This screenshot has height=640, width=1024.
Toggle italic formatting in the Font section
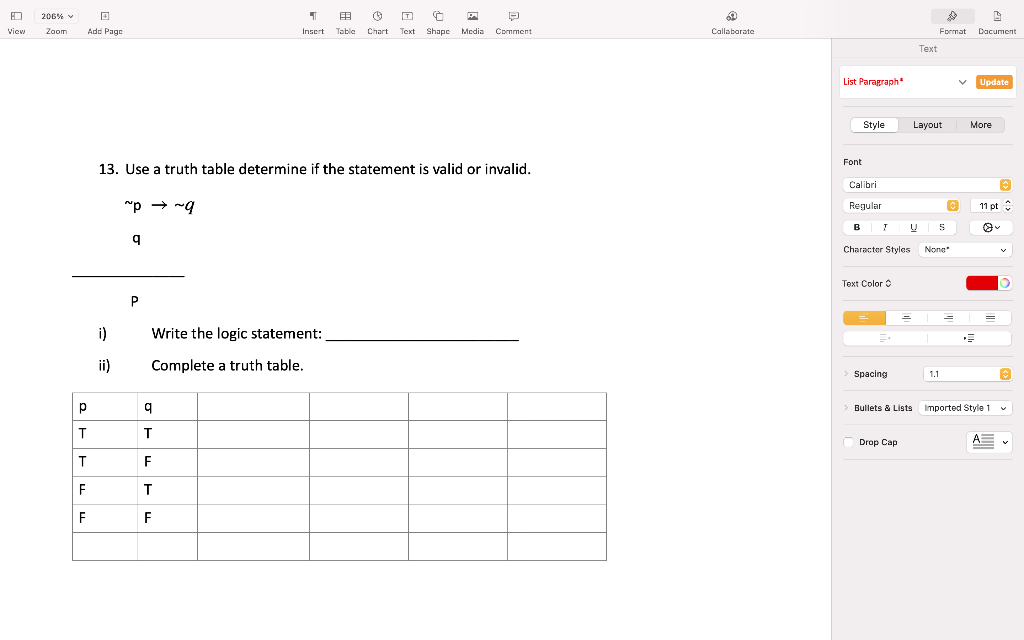(x=884, y=227)
